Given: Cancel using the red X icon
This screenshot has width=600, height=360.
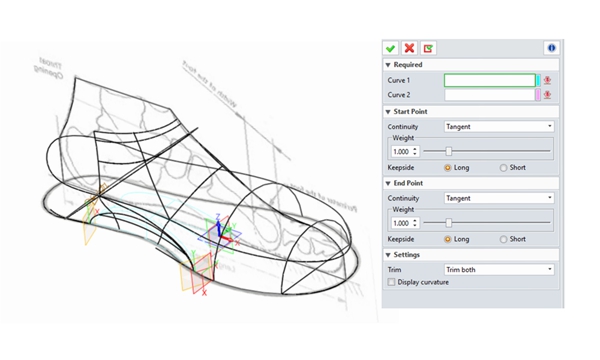Looking at the screenshot, I should pos(409,48).
